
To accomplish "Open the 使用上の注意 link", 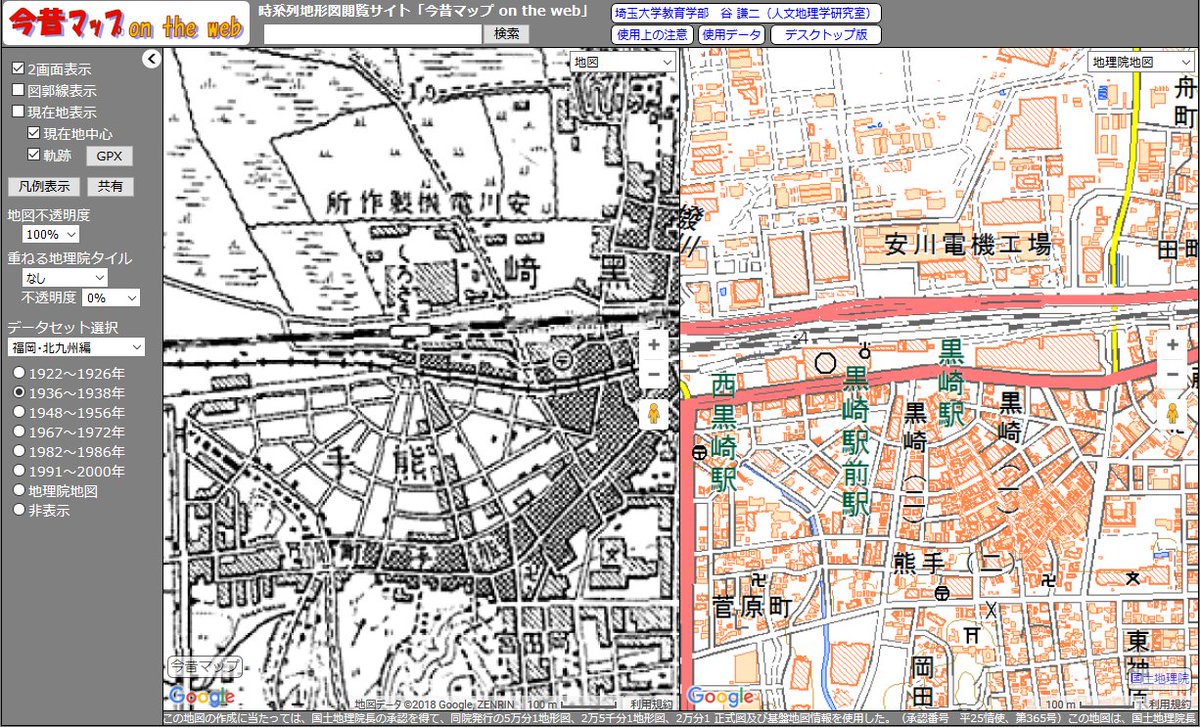I will click(x=652, y=34).
